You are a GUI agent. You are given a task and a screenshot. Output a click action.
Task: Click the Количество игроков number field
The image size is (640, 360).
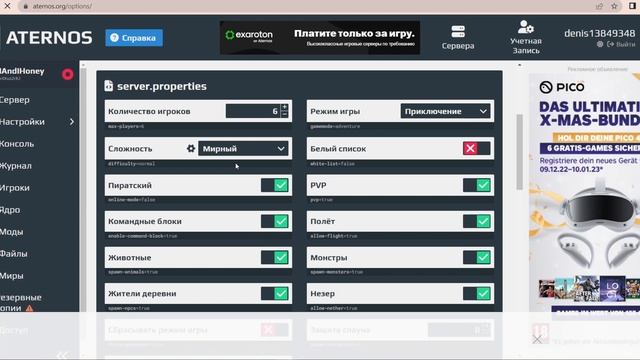click(252, 111)
